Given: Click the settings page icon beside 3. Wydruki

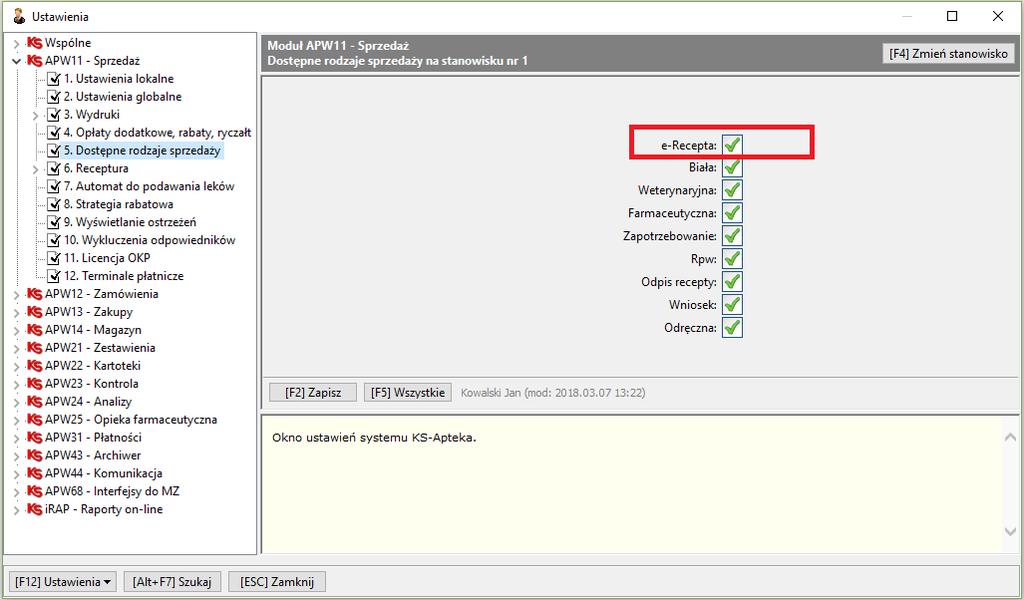Looking at the screenshot, I should [54, 115].
